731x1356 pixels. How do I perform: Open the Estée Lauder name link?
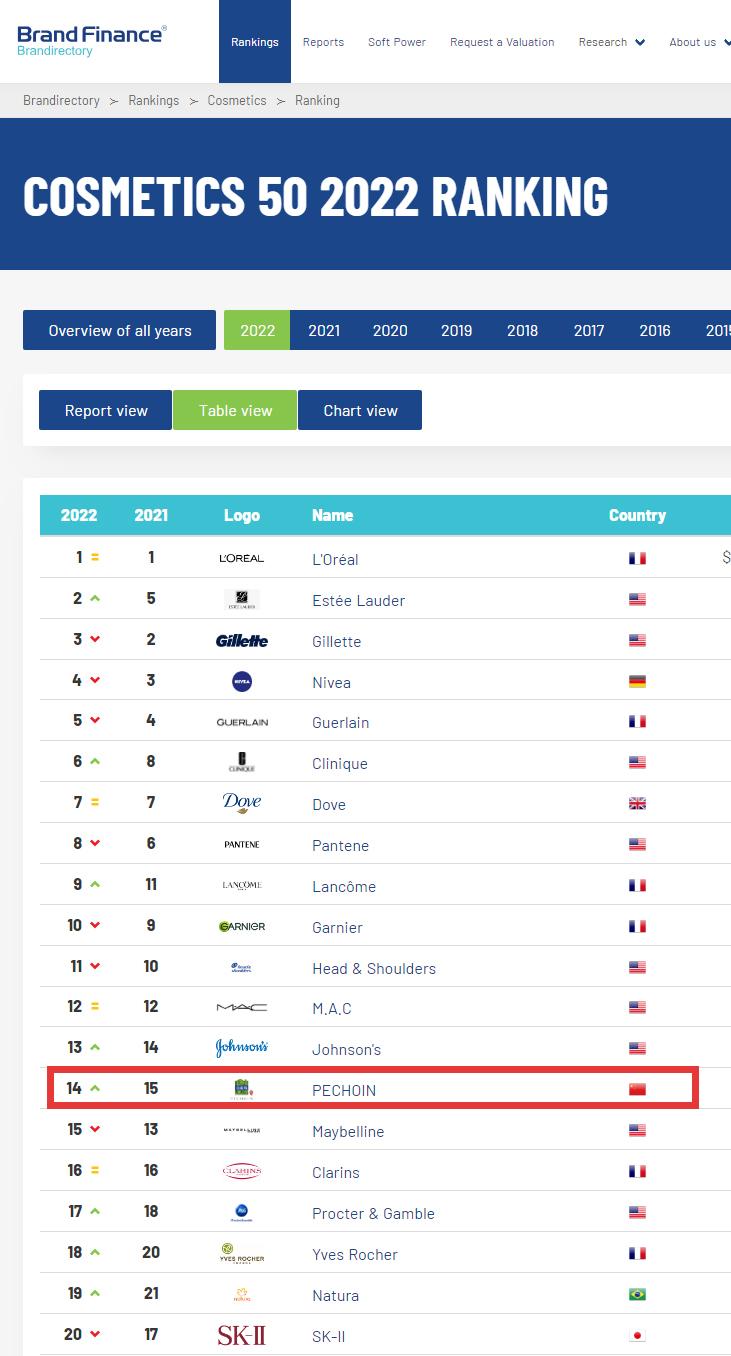[358, 600]
